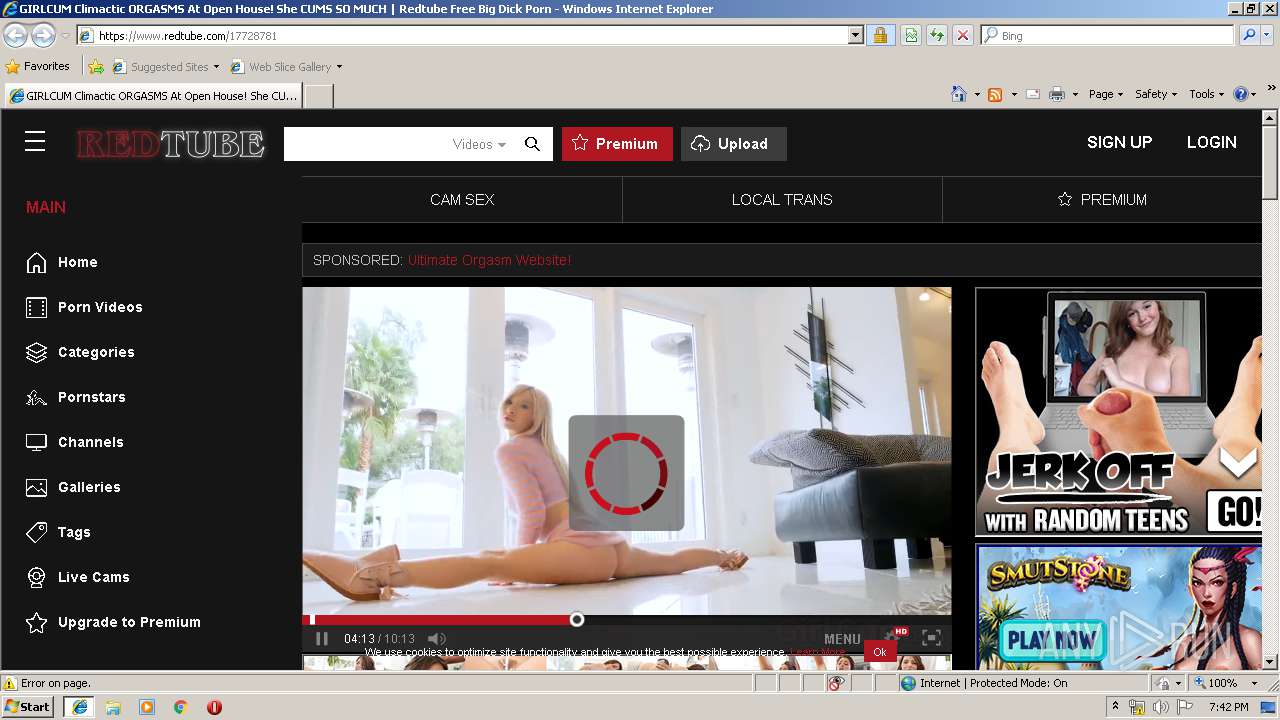This screenshot has height=720, width=1280.
Task: Click the padlock security report icon
Action: coord(880,36)
